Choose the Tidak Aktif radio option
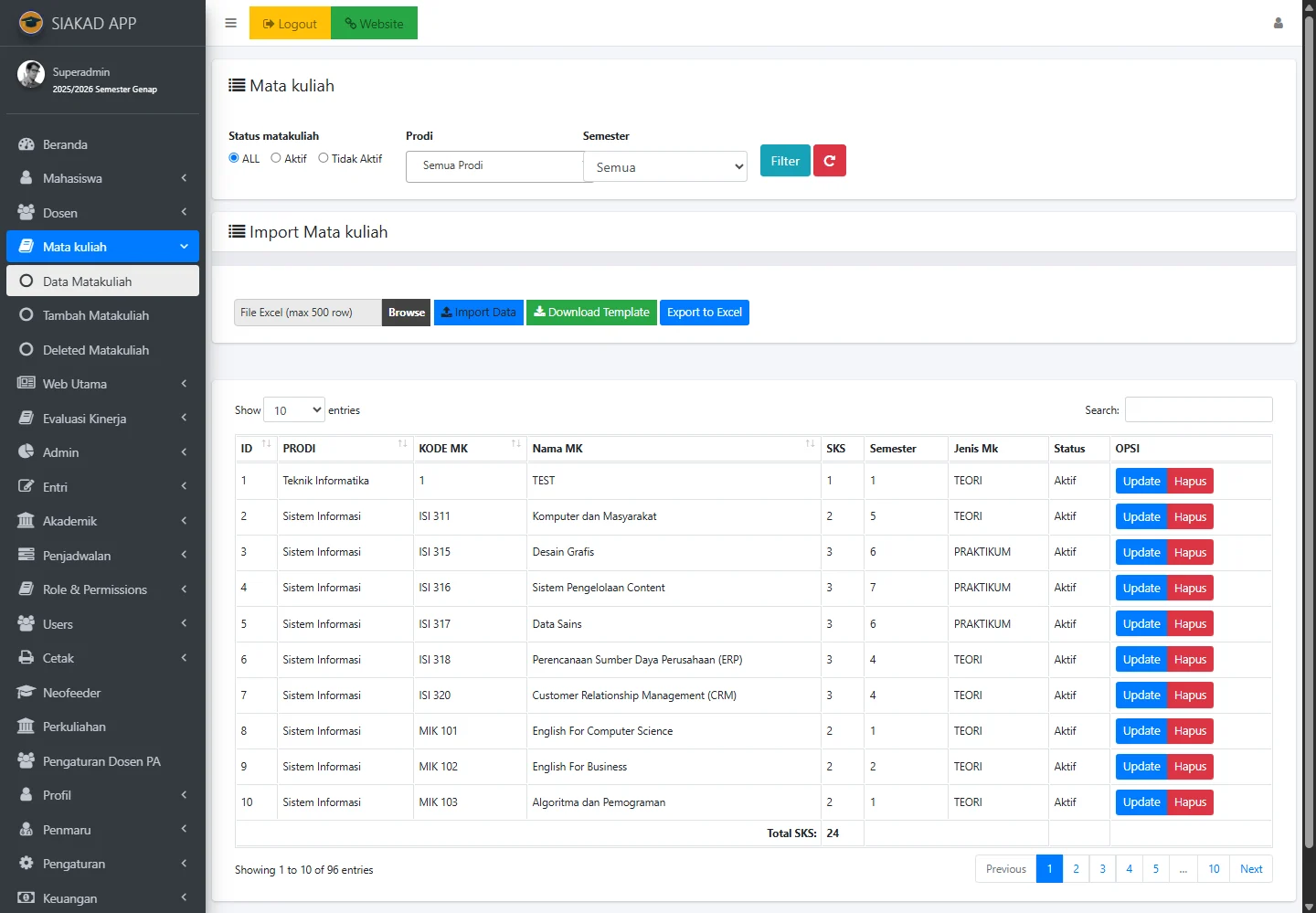This screenshot has width=1316, height=913. [x=324, y=158]
